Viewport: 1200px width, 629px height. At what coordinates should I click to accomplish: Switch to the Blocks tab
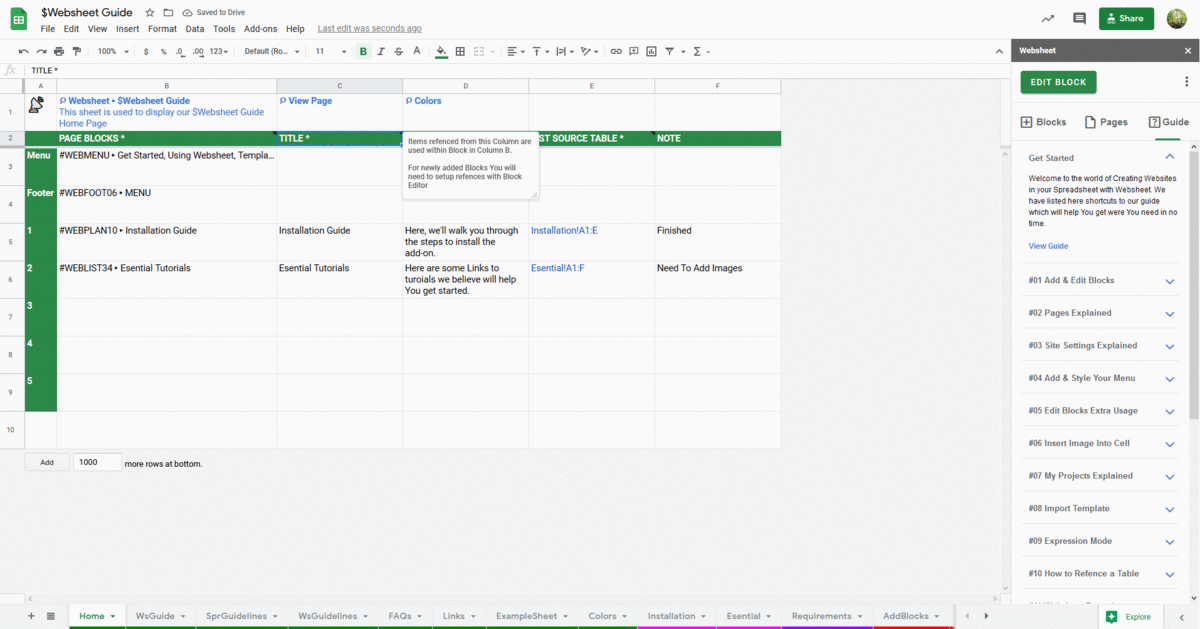1043,122
